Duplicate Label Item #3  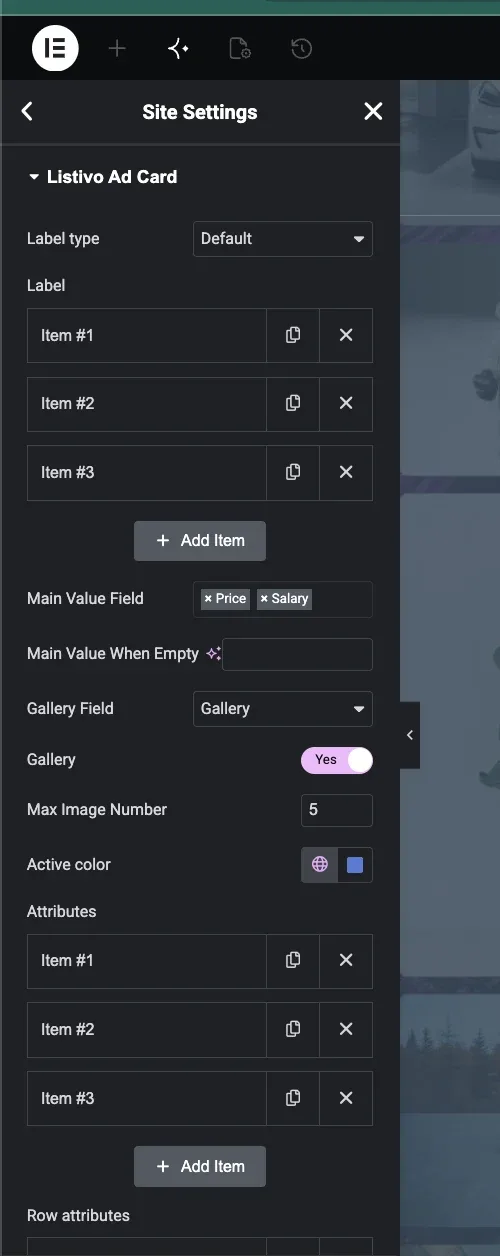293,472
